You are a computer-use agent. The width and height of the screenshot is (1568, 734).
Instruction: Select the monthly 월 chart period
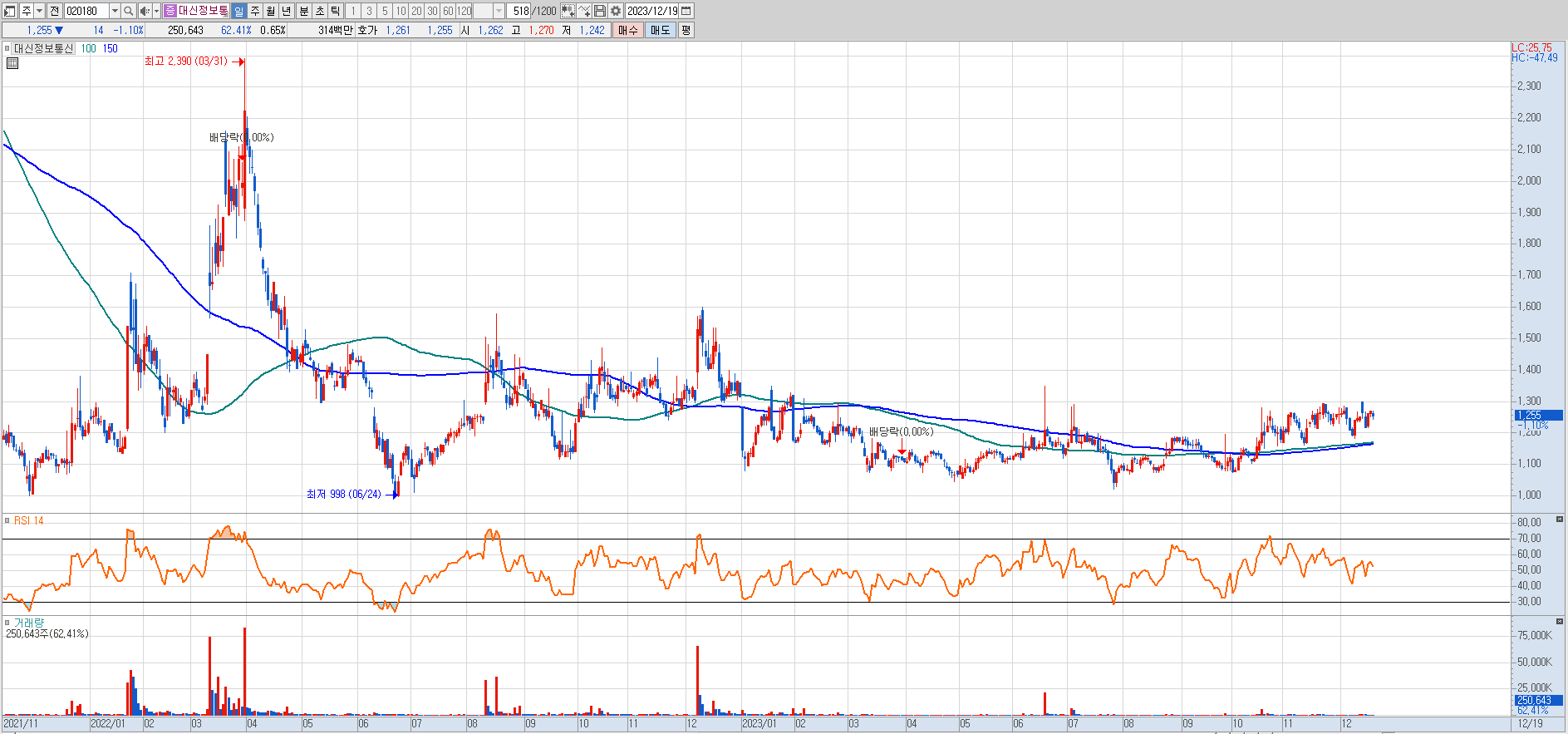(x=270, y=11)
